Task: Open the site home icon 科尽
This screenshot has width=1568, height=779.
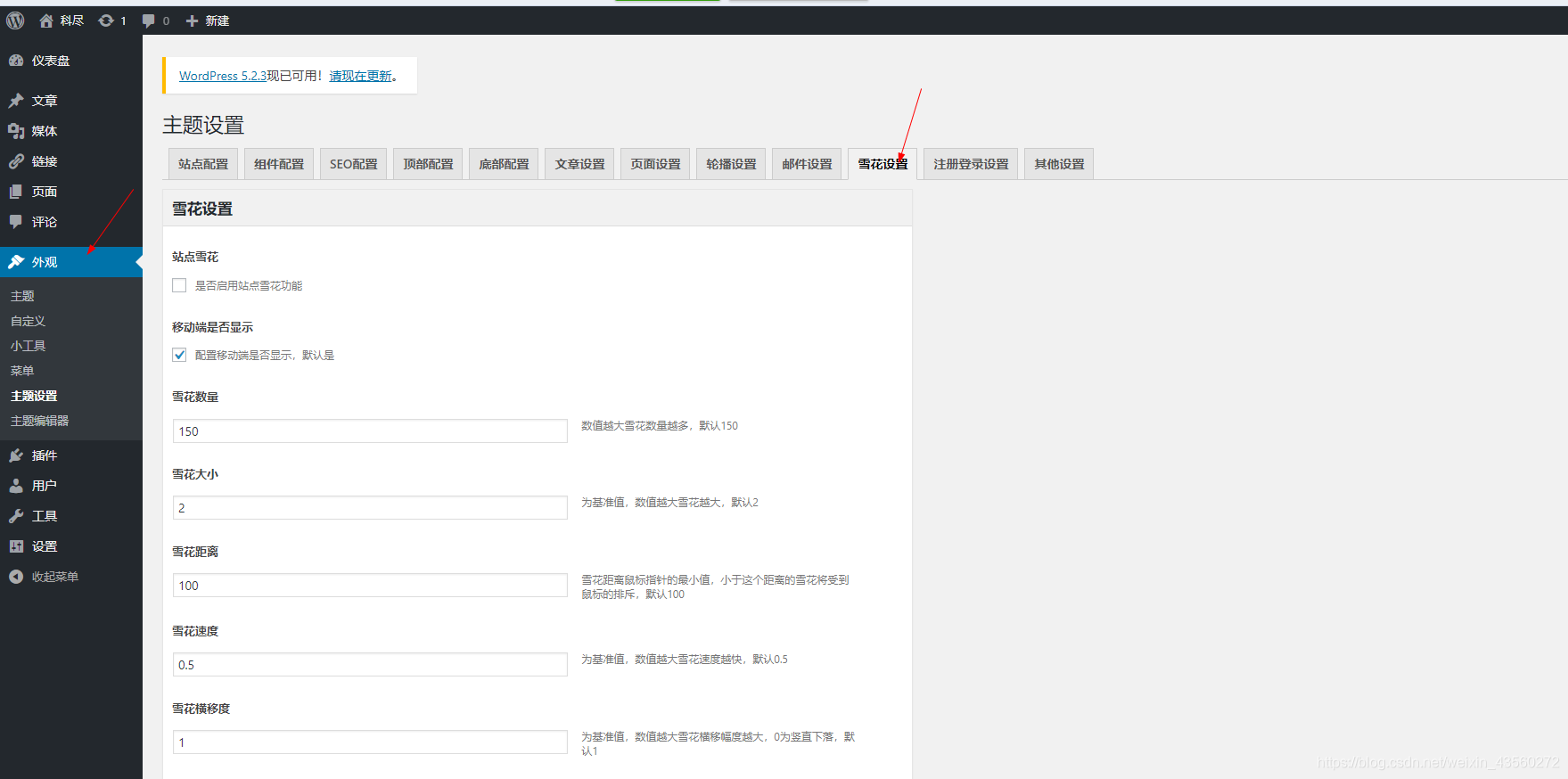Action: 46,20
